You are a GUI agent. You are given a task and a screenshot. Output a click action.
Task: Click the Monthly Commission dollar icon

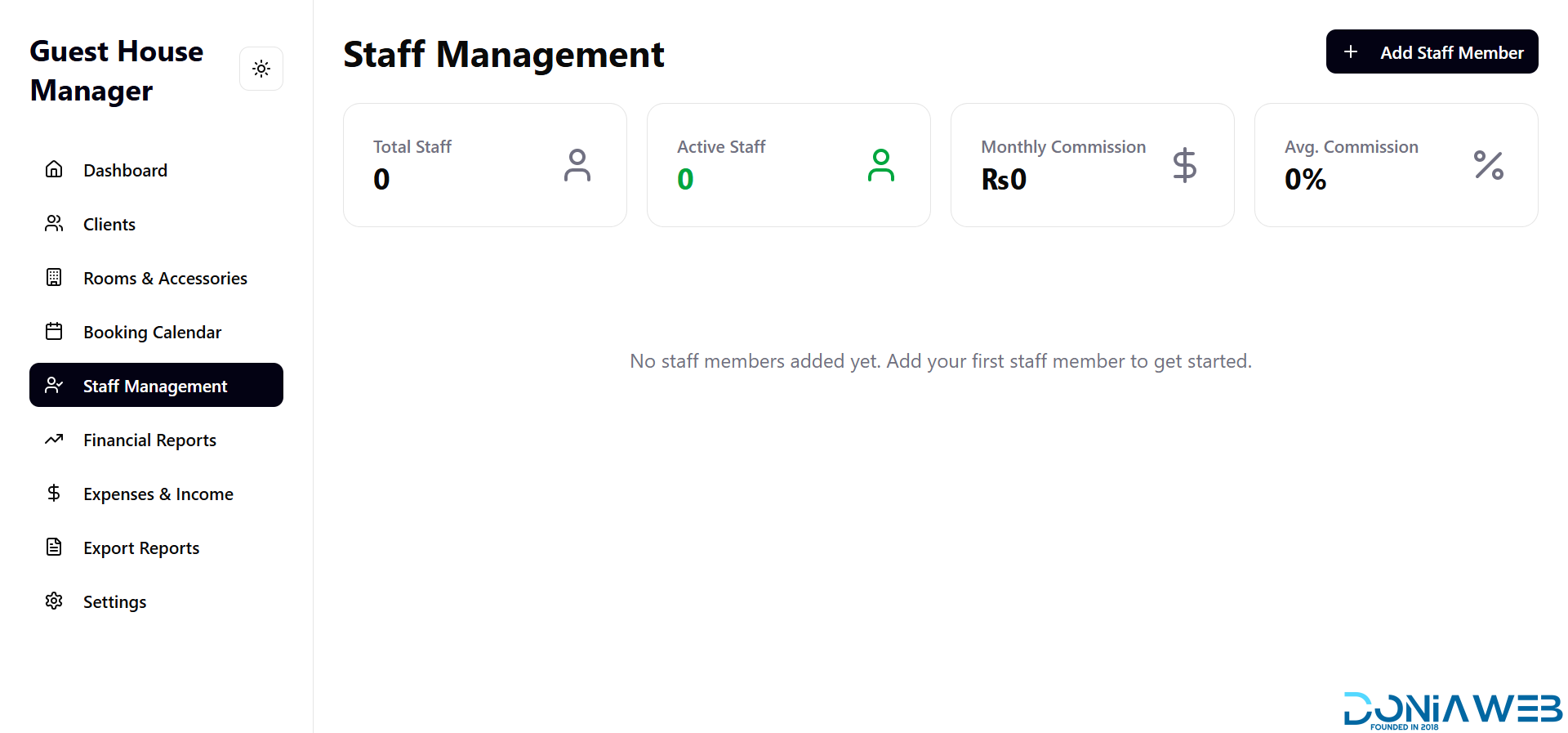(x=1184, y=165)
